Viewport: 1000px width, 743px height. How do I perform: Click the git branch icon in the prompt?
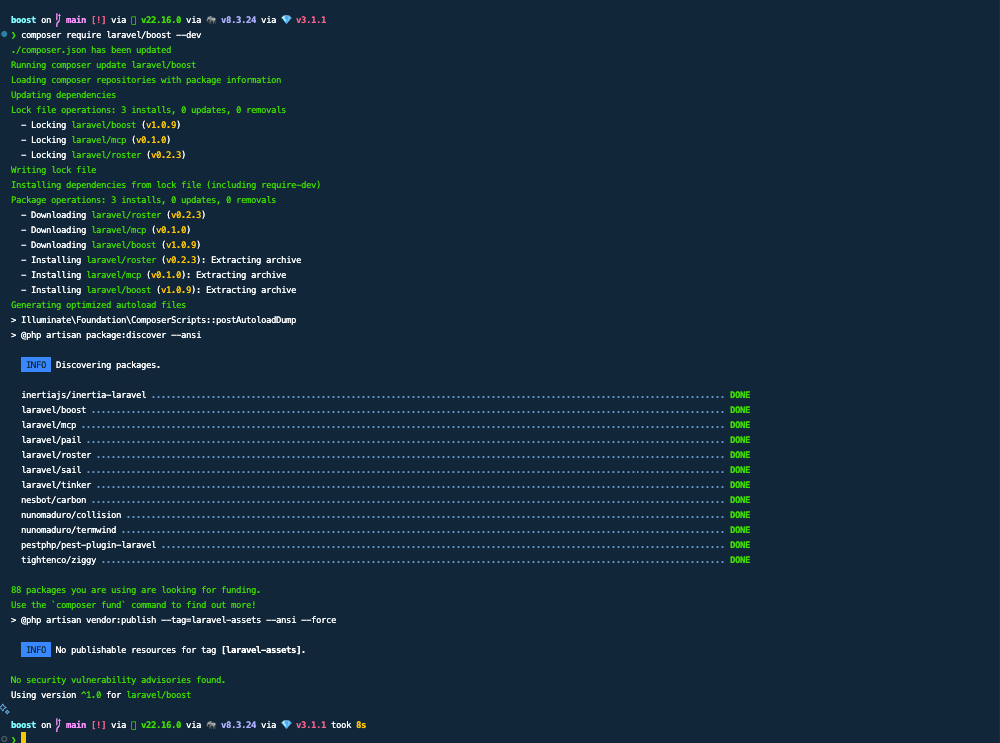[x=58, y=18]
